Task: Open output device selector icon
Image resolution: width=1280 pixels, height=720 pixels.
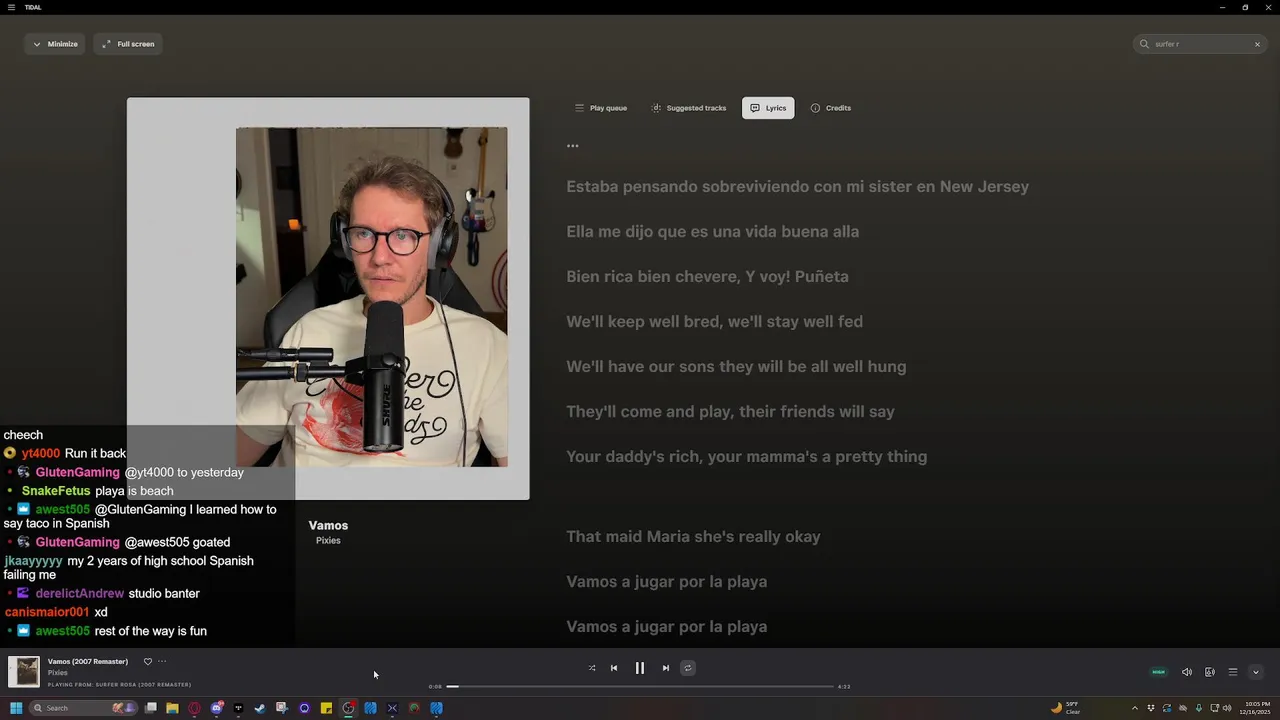Action: click(x=1210, y=672)
